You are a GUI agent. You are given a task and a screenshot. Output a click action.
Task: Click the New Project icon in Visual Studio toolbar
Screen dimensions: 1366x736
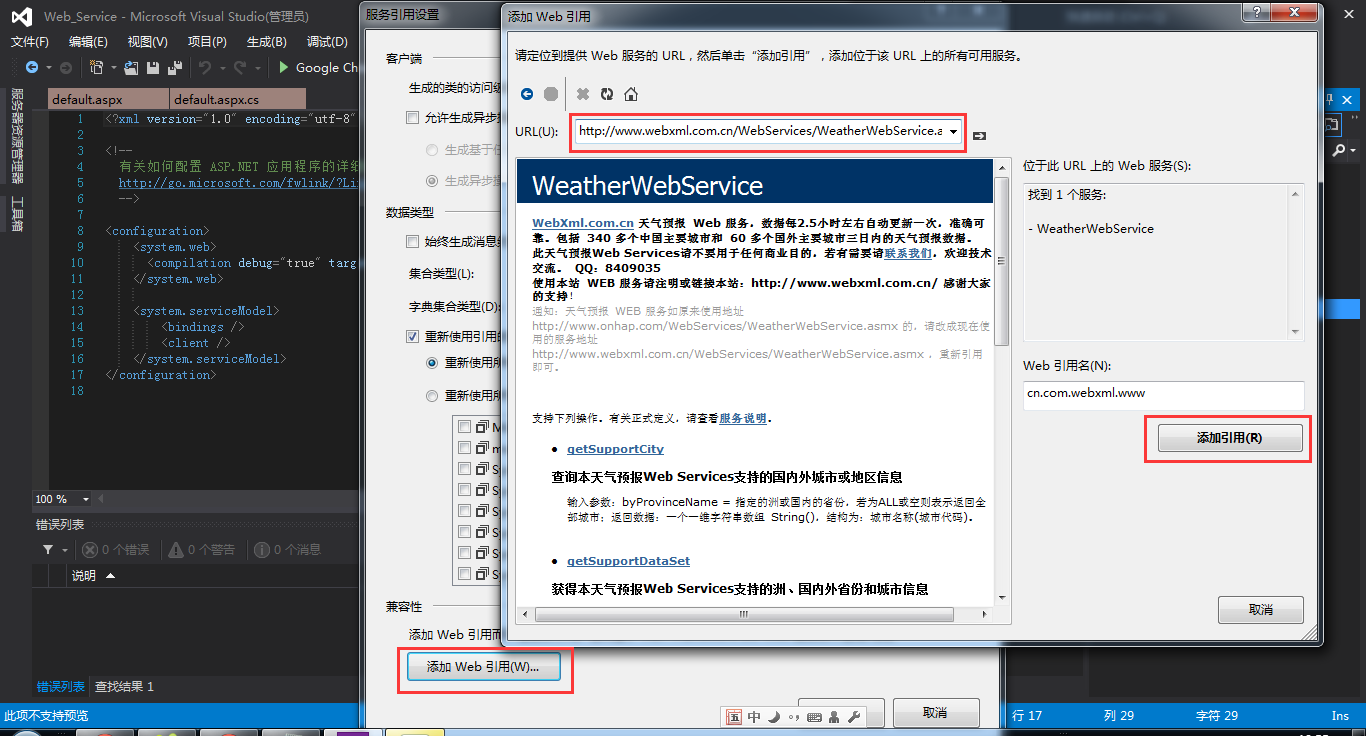97,67
